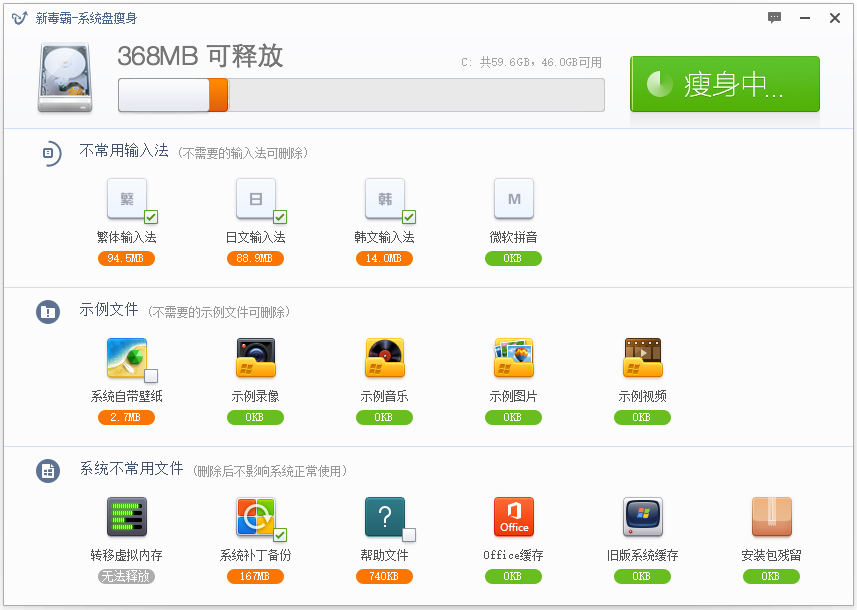Image resolution: width=857 pixels, height=610 pixels.
Task: Click the 不常用输入法 section title
Action: pyautogui.click(x=124, y=150)
